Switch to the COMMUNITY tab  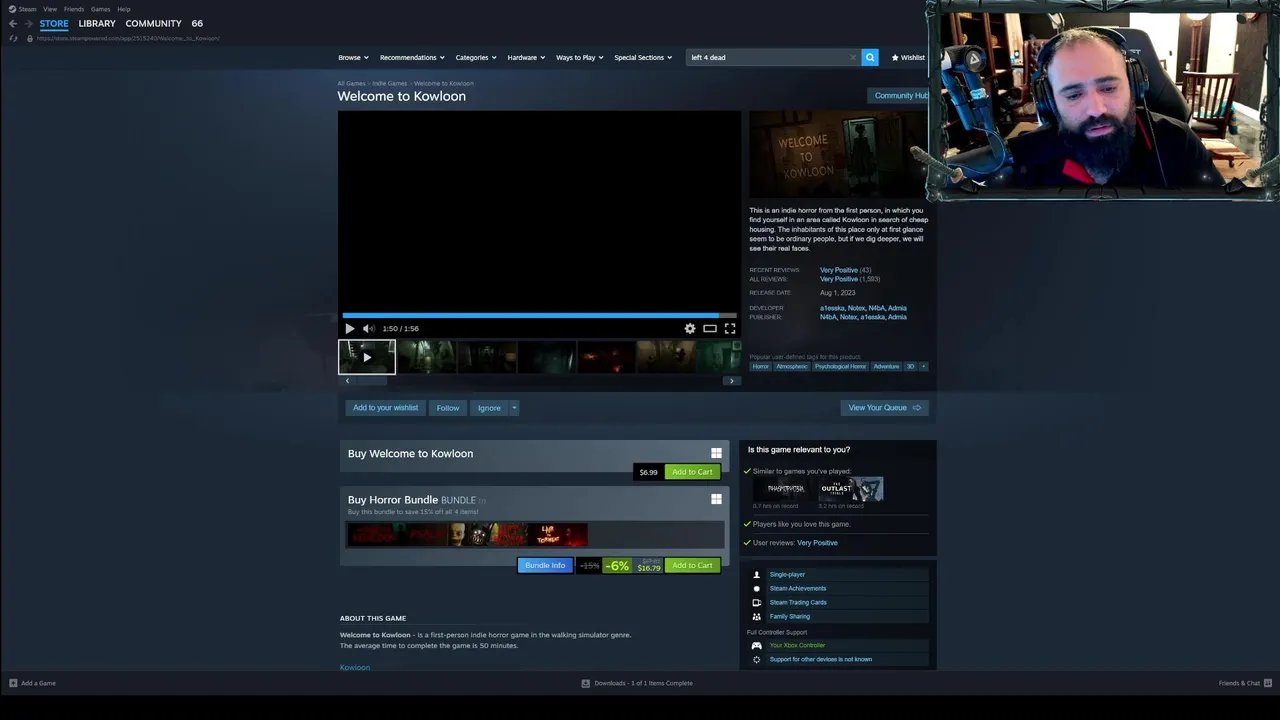click(153, 23)
